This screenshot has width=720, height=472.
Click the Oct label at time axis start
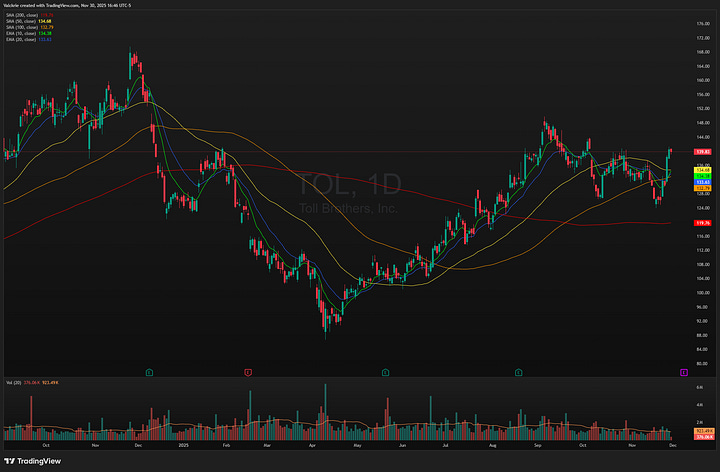pyautogui.click(x=45, y=445)
